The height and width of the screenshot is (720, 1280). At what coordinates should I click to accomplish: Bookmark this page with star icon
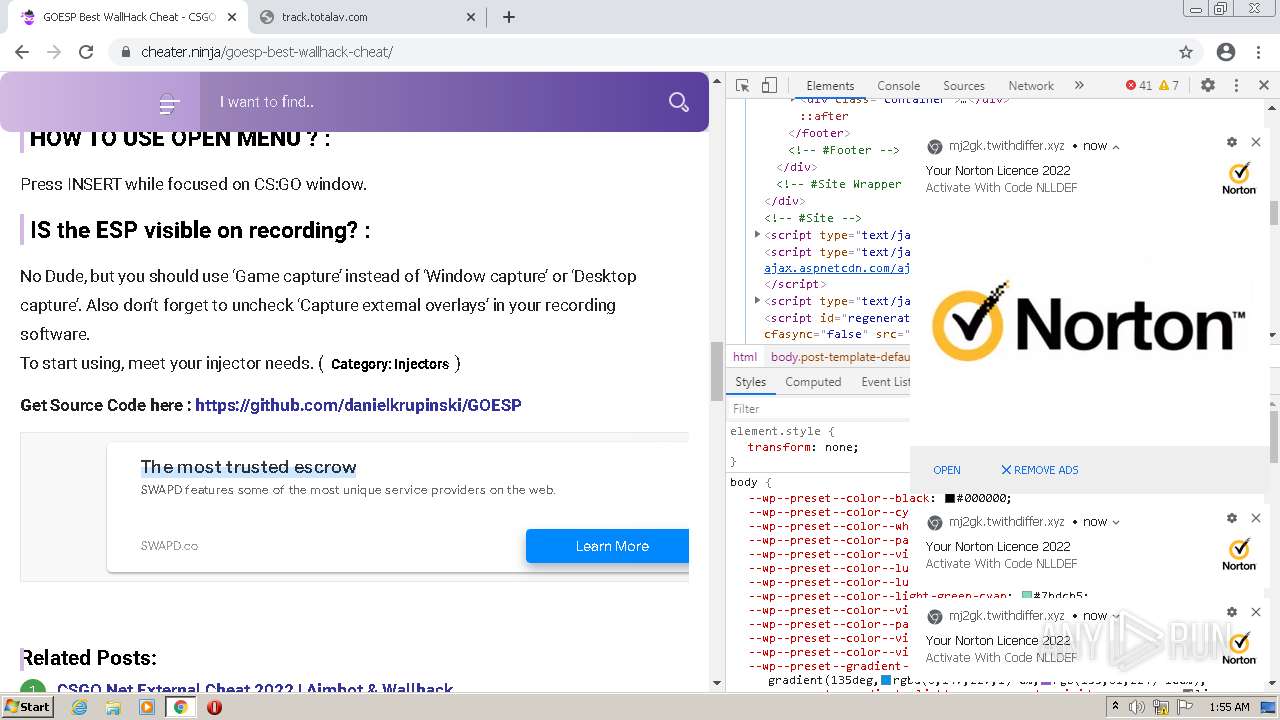pos(1186,52)
